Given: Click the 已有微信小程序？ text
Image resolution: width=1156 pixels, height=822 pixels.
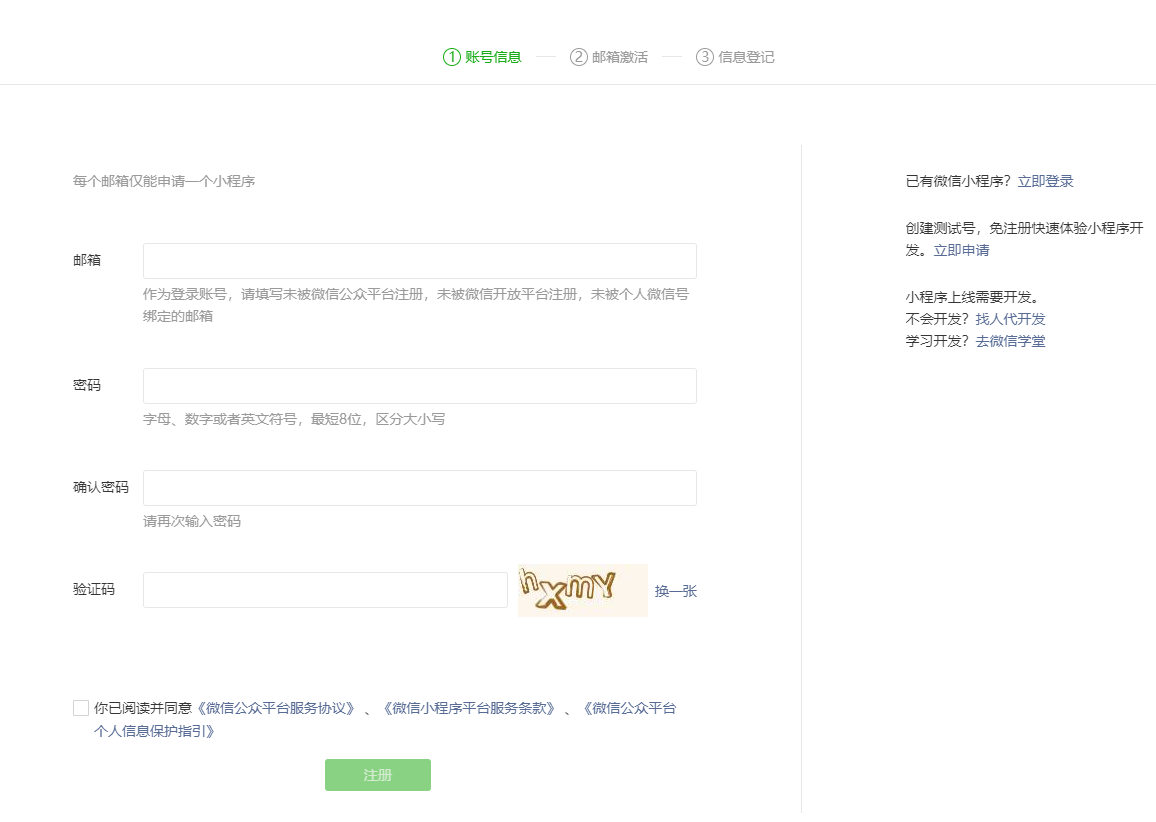Looking at the screenshot, I should tap(958, 181).
